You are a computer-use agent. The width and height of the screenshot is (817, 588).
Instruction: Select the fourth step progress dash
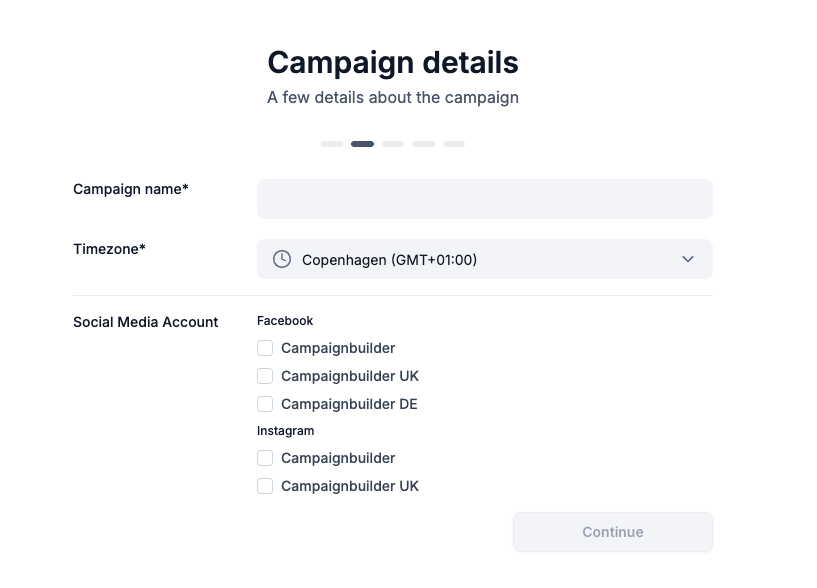point(423,144)
